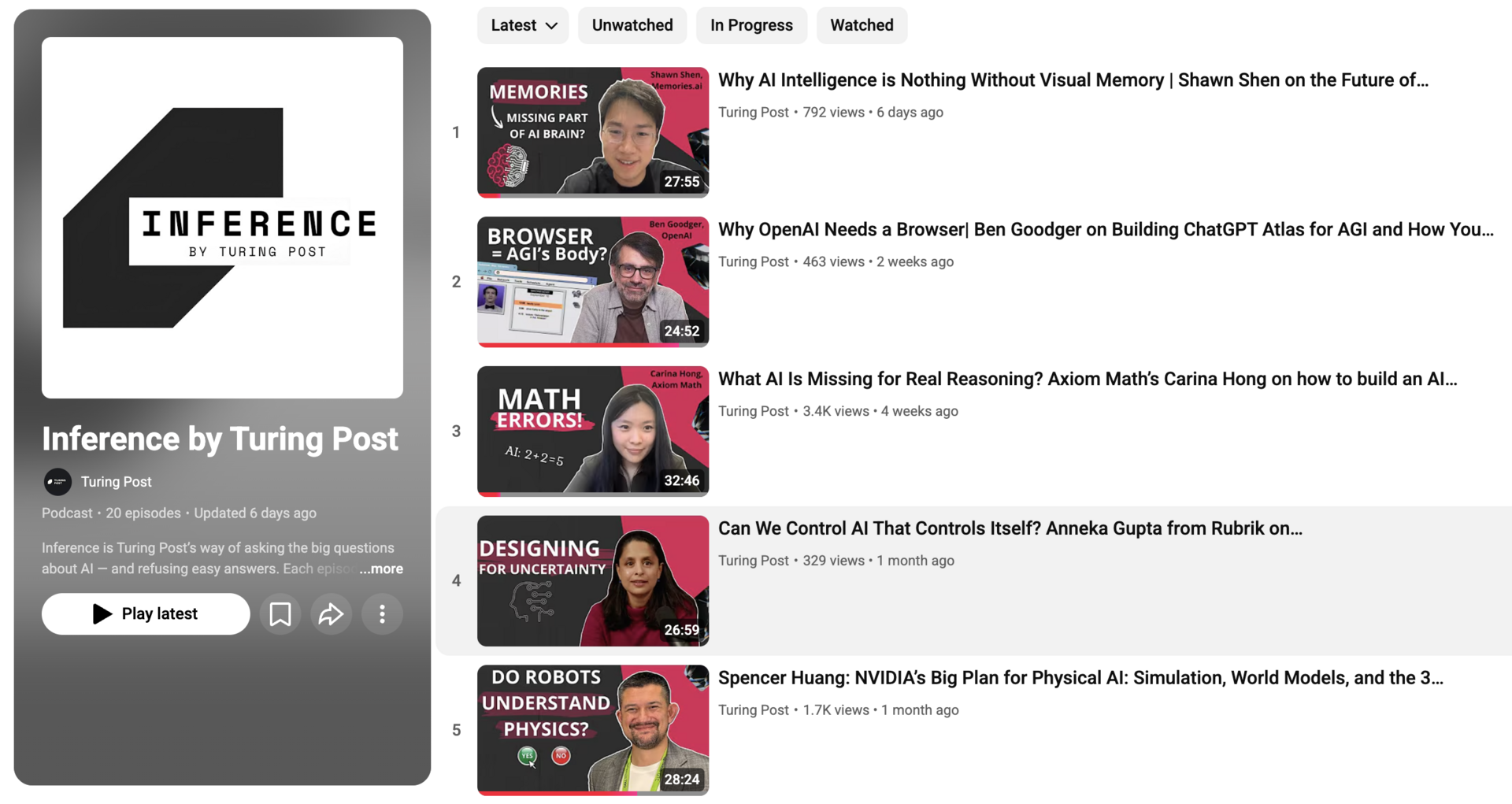Open the Do Robots Understand Physics thumbnail
Image resolution: width=1512 pixels, height=804 pixels.
point(592,729)
